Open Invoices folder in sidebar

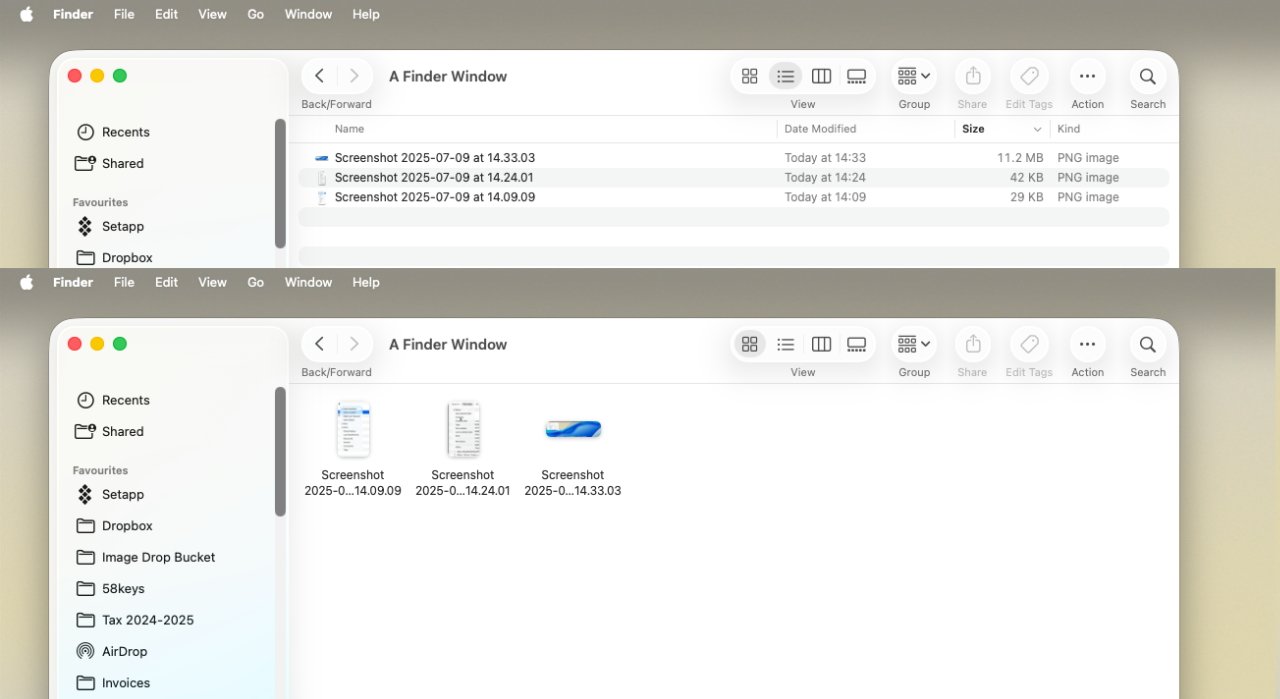(x=114, y=683)
